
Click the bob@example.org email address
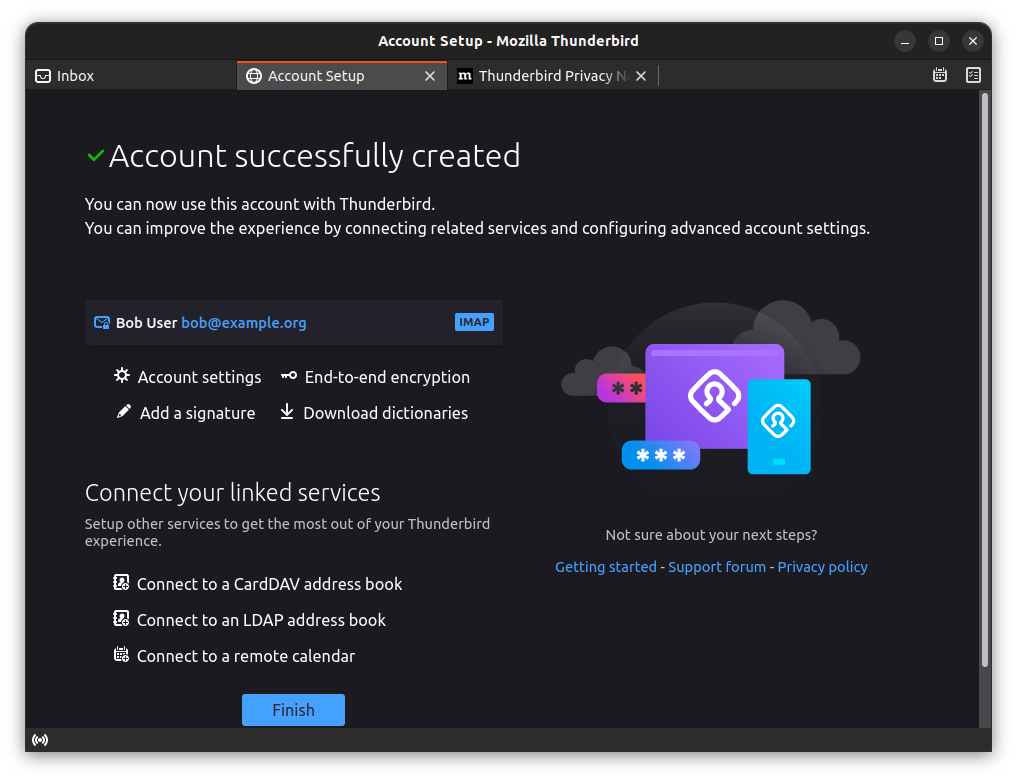[243, 323]
